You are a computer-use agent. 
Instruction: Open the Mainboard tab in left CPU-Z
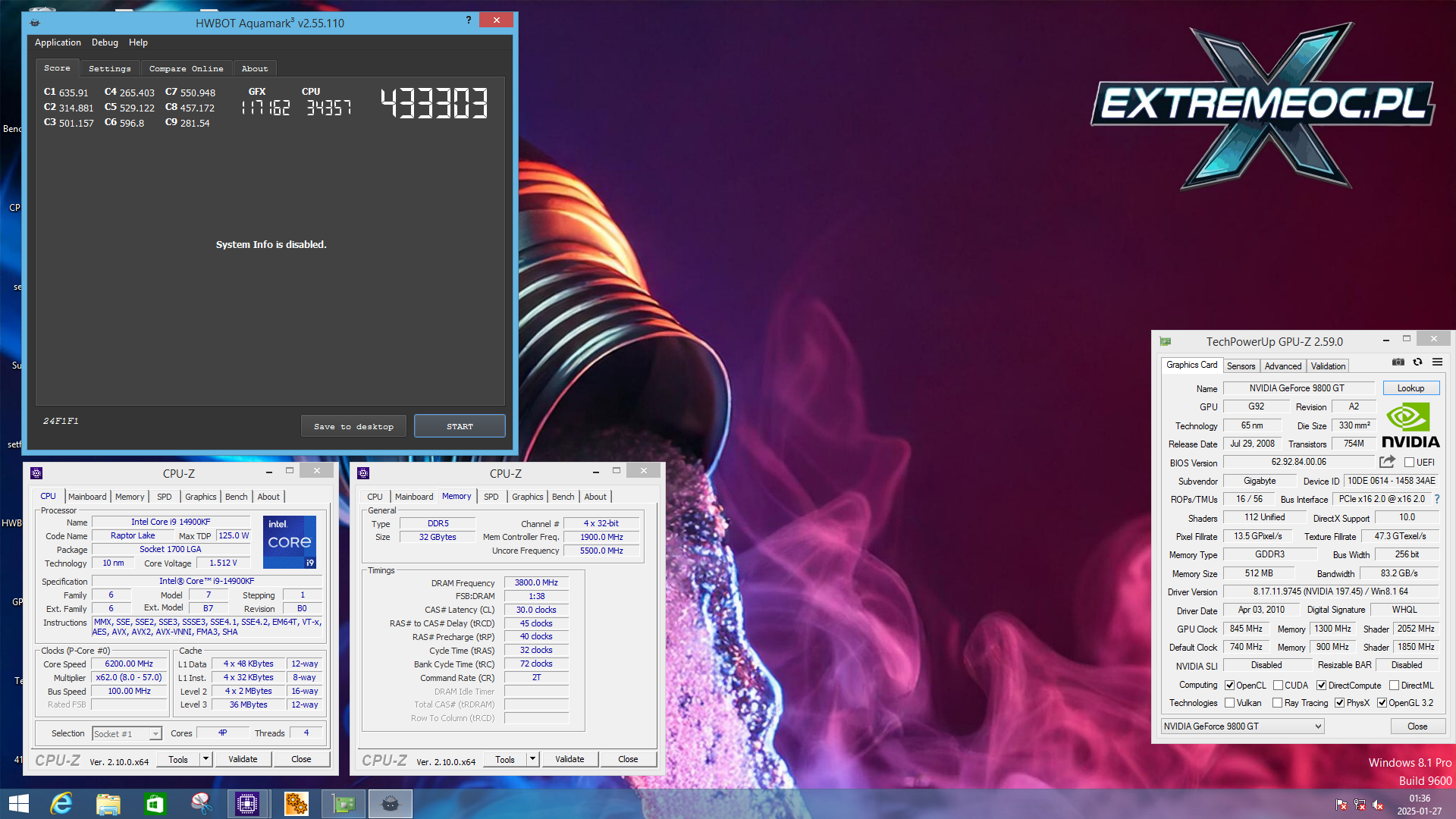coord(87,497)
